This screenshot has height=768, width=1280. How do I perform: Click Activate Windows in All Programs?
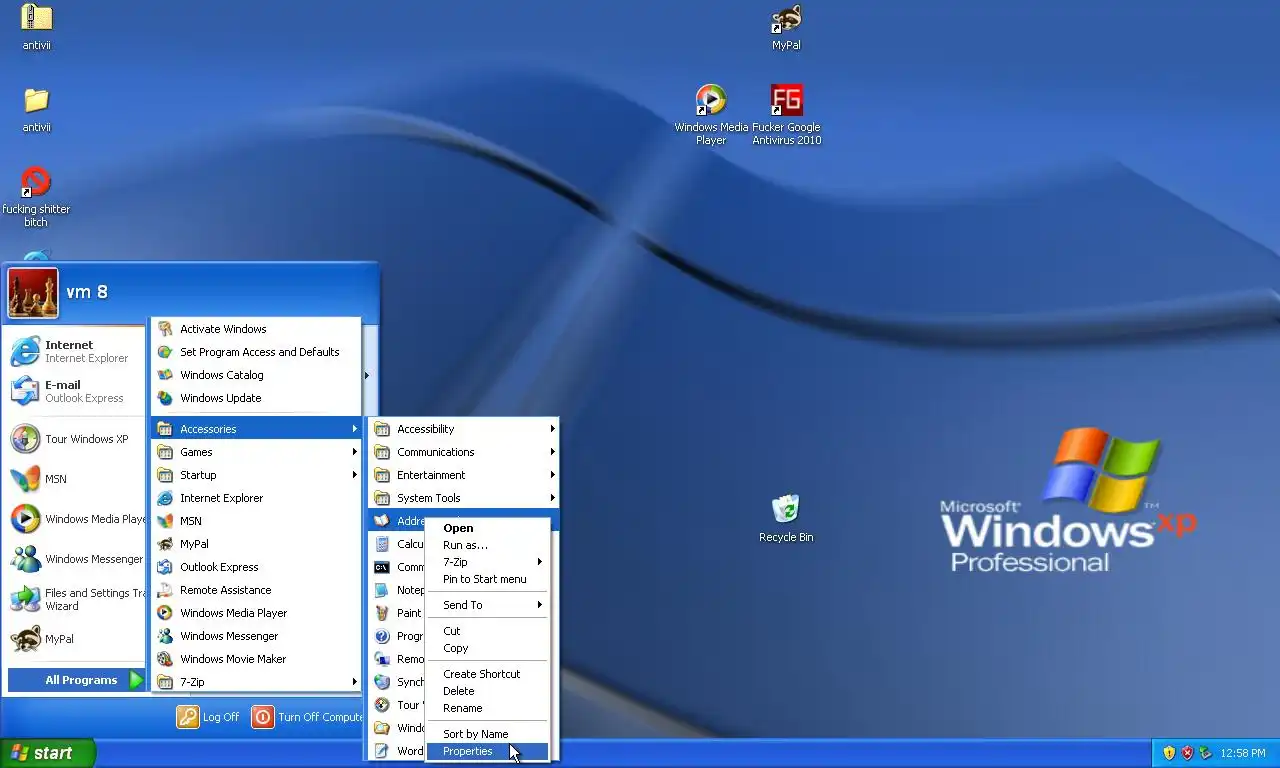click(x=256, y=329)
